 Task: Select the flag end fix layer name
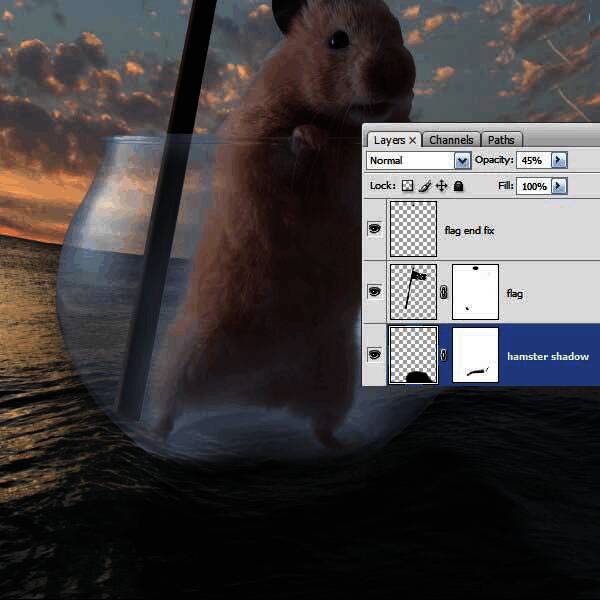(x=470, y=231)
